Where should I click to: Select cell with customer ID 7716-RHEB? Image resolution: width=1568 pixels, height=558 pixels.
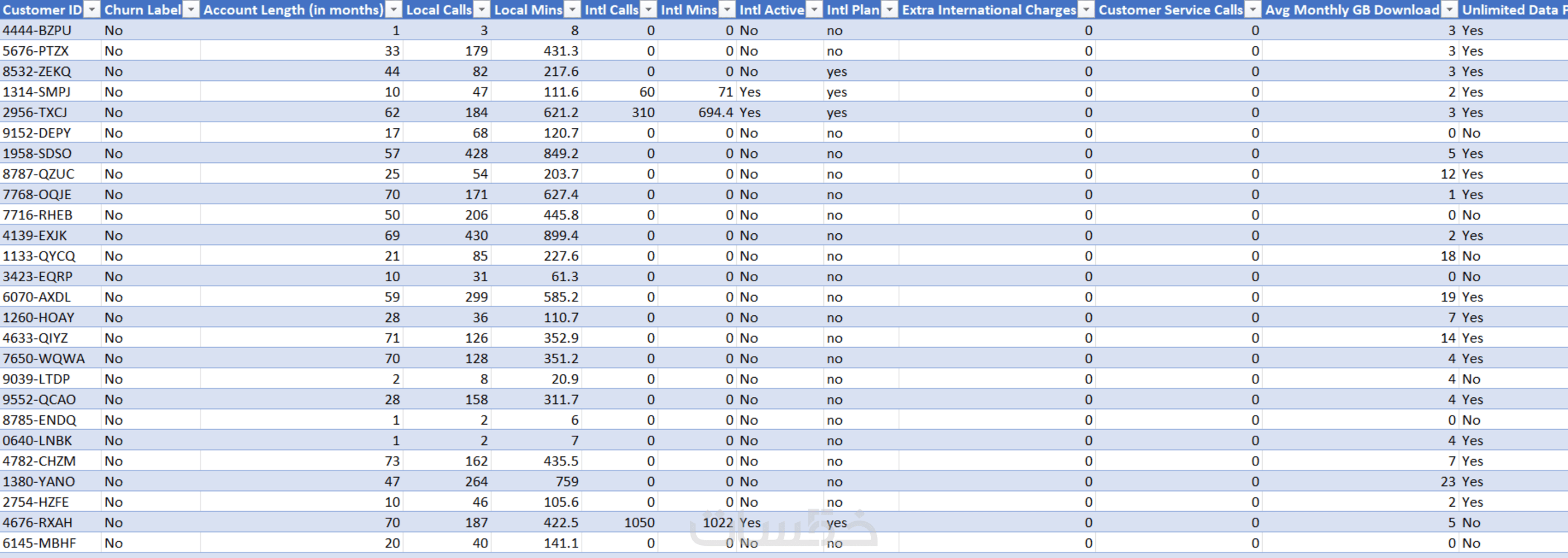point(51,215)
